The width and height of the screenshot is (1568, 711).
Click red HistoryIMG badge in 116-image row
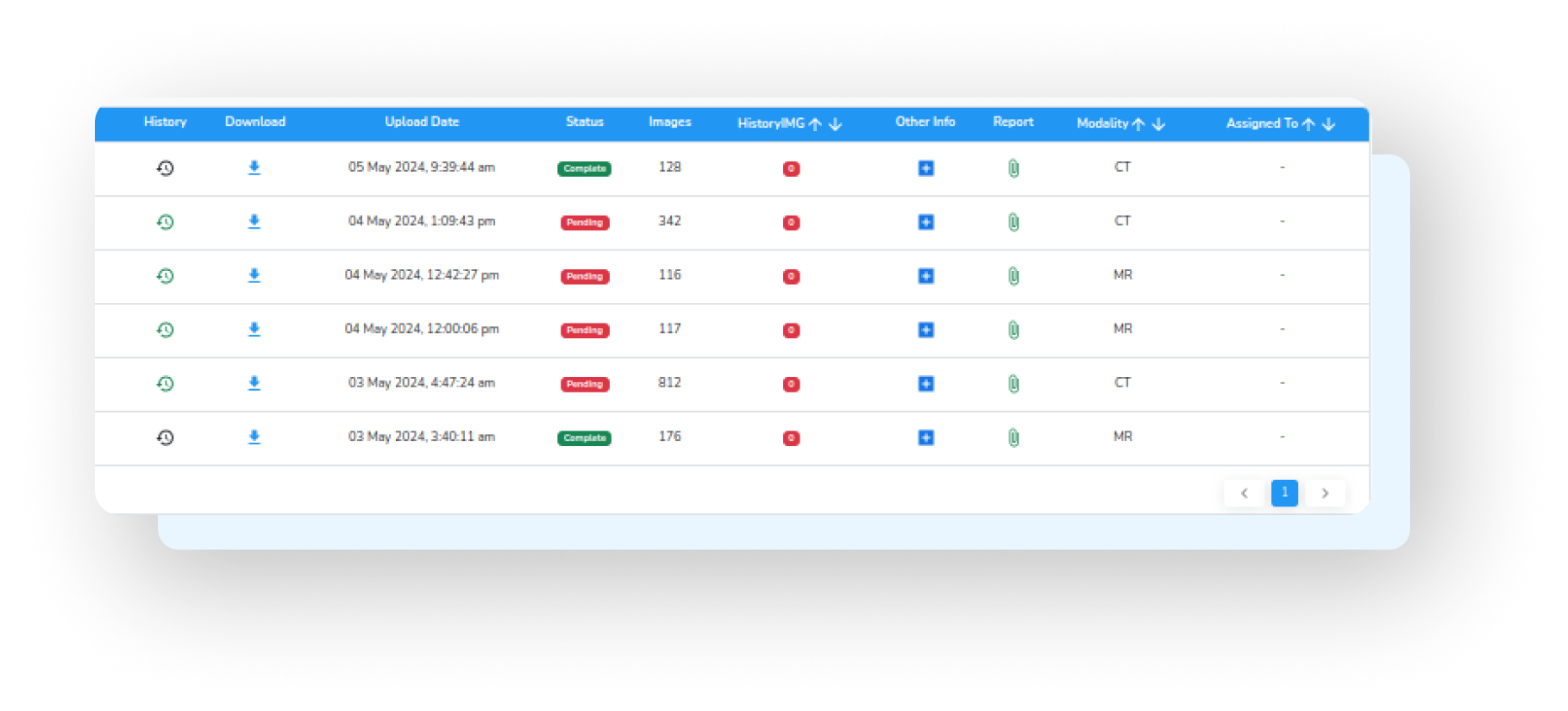pos(791,277)
